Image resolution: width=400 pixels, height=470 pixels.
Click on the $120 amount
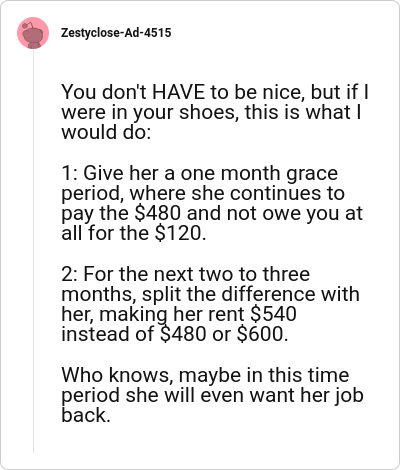(180, 233)
